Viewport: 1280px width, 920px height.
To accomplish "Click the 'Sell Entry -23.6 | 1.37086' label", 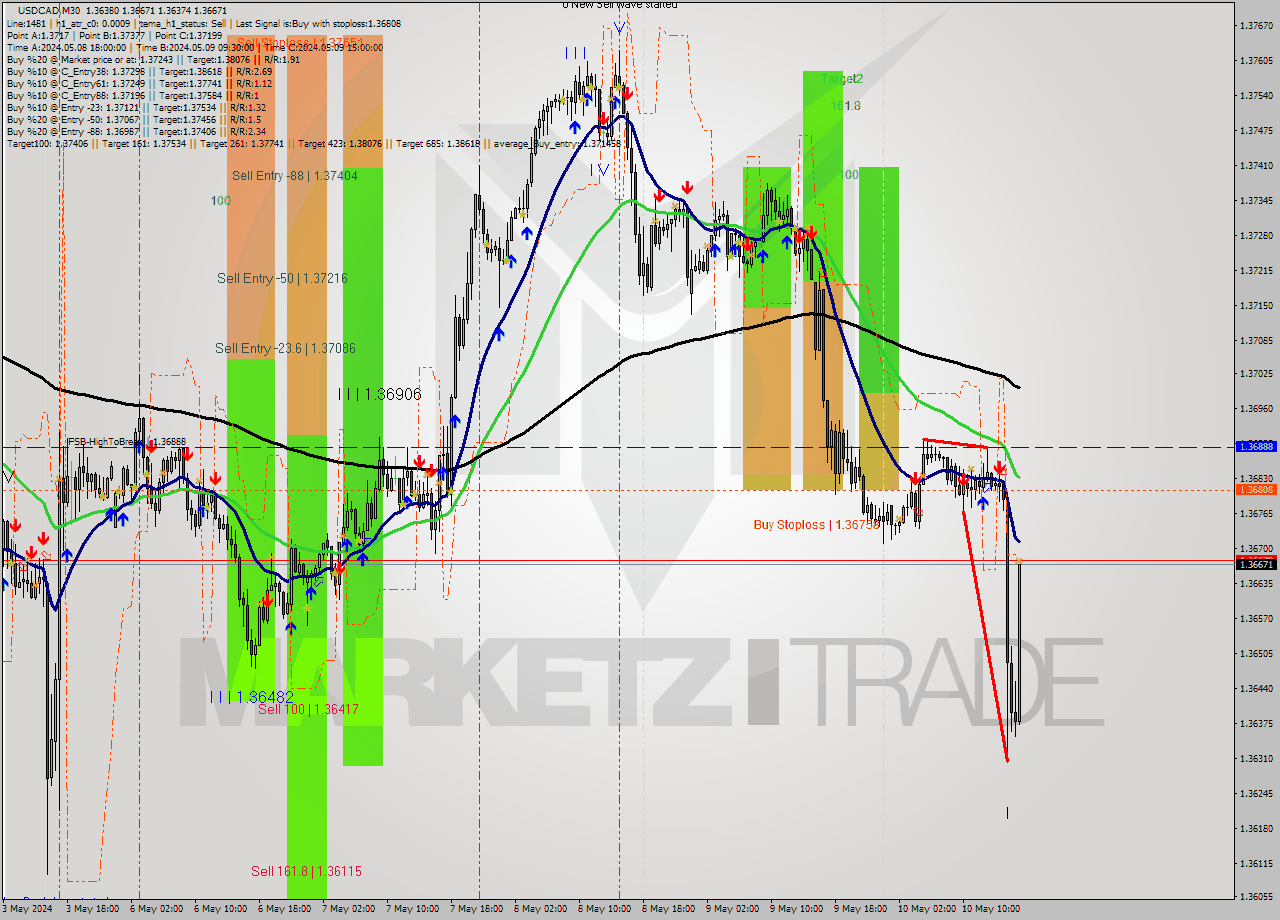I will click(x=285, y=348).
